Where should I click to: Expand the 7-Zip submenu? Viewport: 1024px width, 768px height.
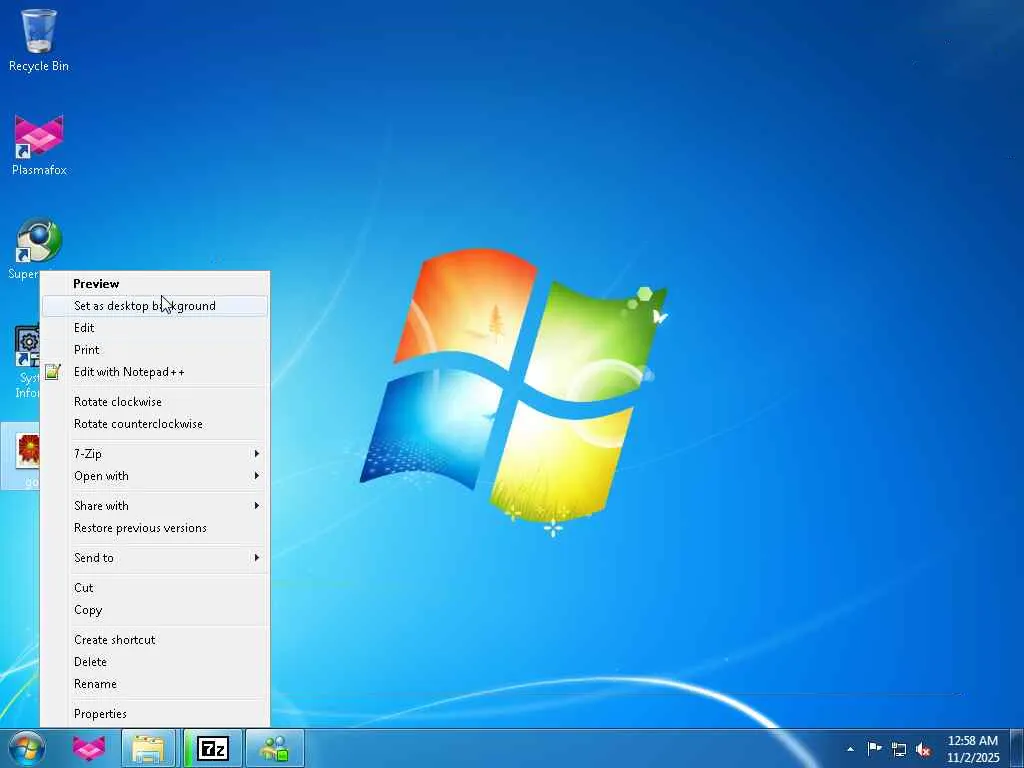tap(155, 454)
